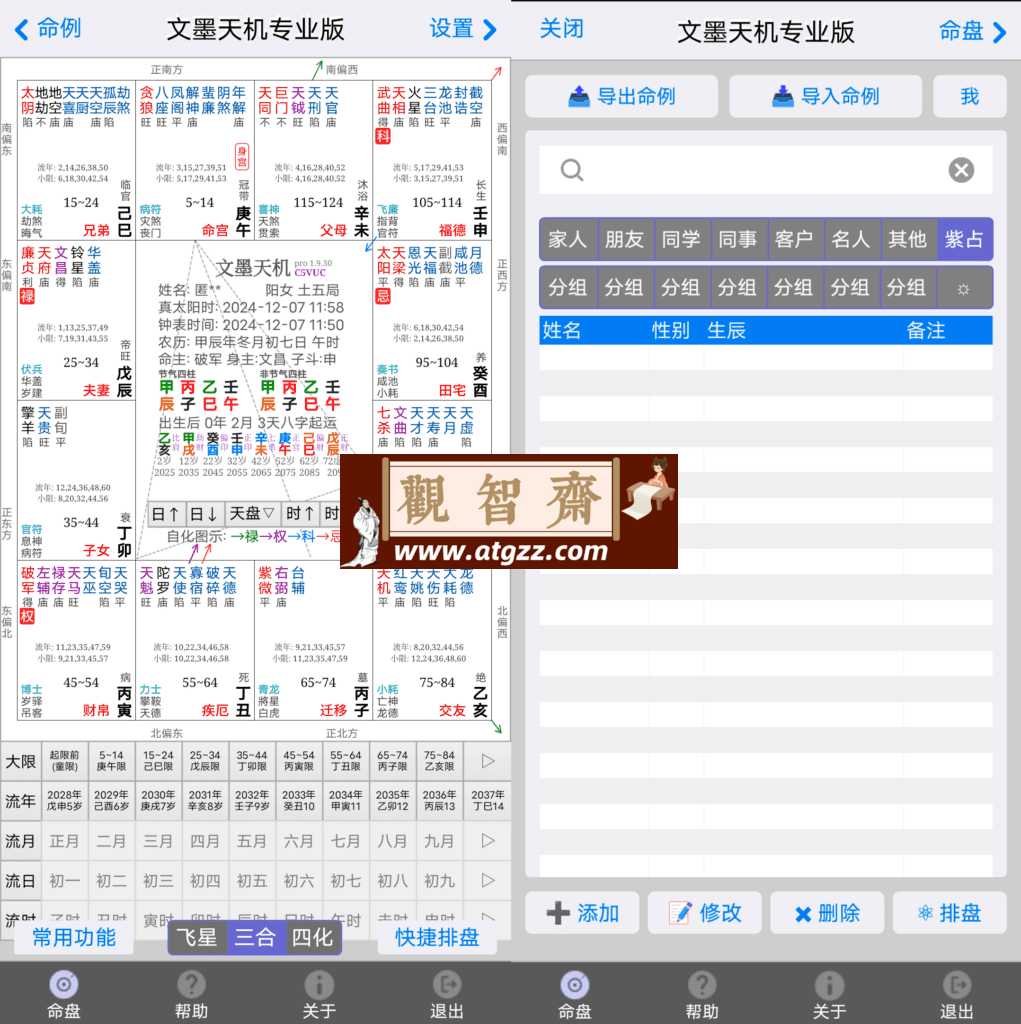Screen dimensions: 1021x1024
Task: Click the 我 button
Action: (x=969, y=96)
